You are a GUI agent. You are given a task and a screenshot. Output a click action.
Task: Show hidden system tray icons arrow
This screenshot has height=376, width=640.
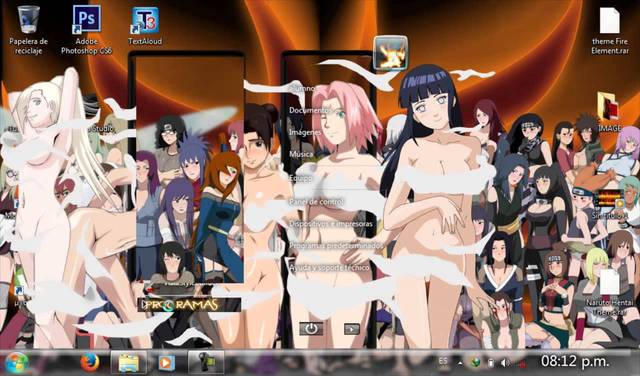[x=460, y=363]
